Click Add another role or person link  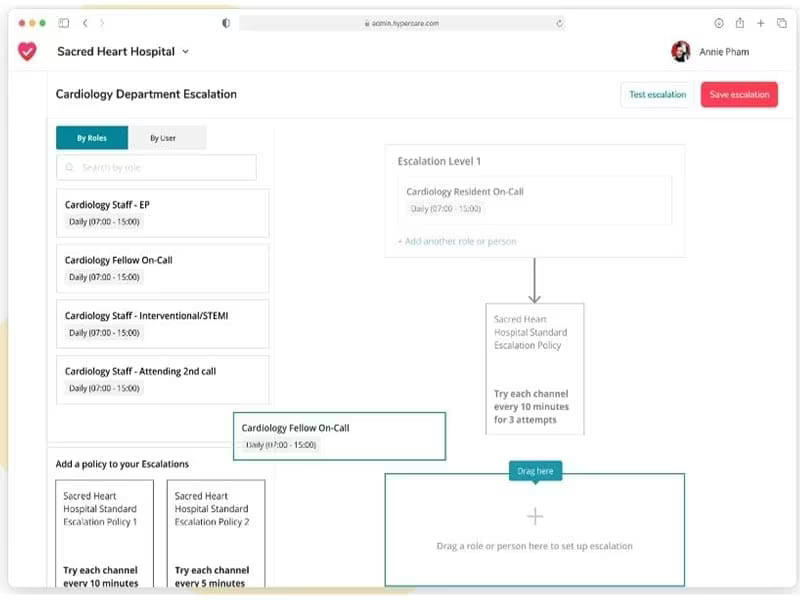[x=457, y=241]
